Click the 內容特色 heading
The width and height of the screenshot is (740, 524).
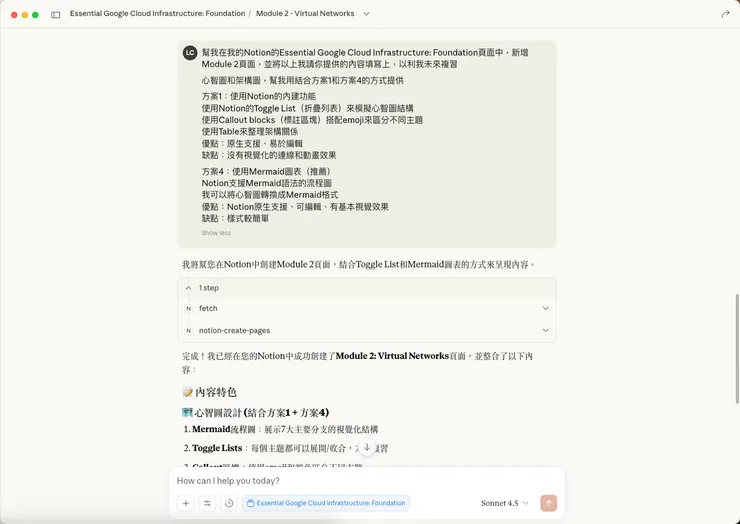point(209,392)
